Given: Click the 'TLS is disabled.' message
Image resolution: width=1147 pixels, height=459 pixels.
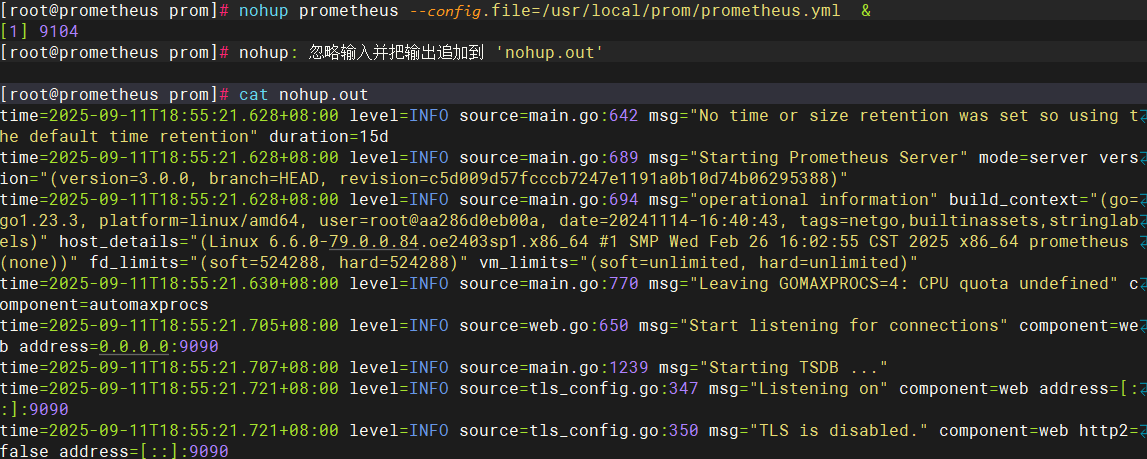Looking at the screenshot, I should pos(843,430).
